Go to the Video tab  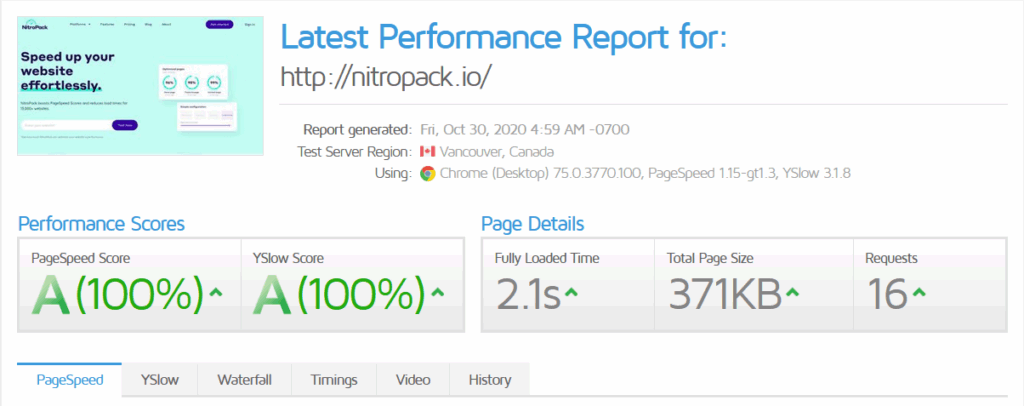click(x=413, y=380)
